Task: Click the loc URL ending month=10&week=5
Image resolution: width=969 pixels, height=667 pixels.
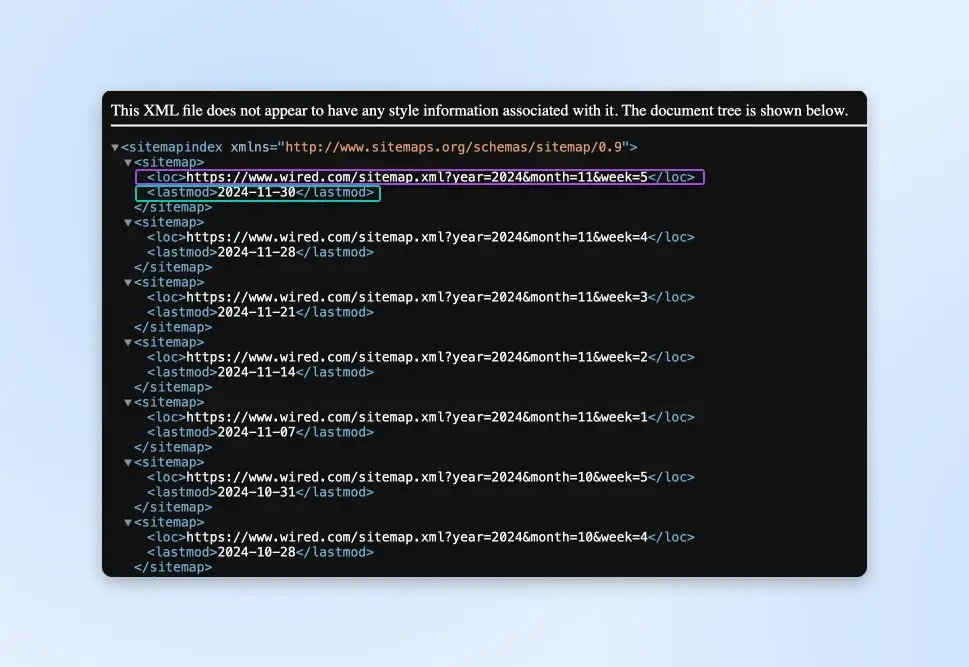Action: 417,477
